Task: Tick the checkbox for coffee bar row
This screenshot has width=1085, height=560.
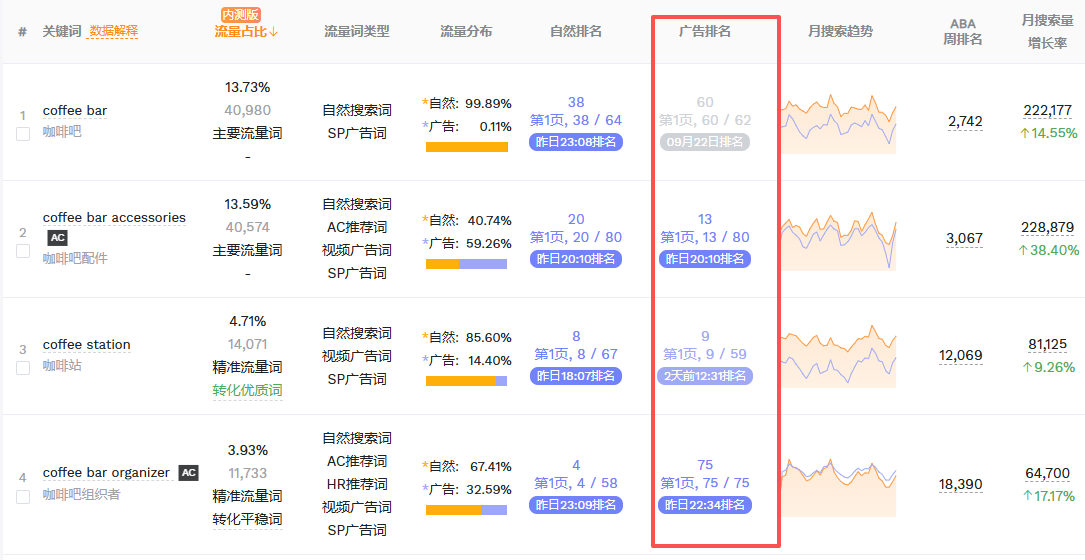Action: pyautogui.click(x=23, y=134)
